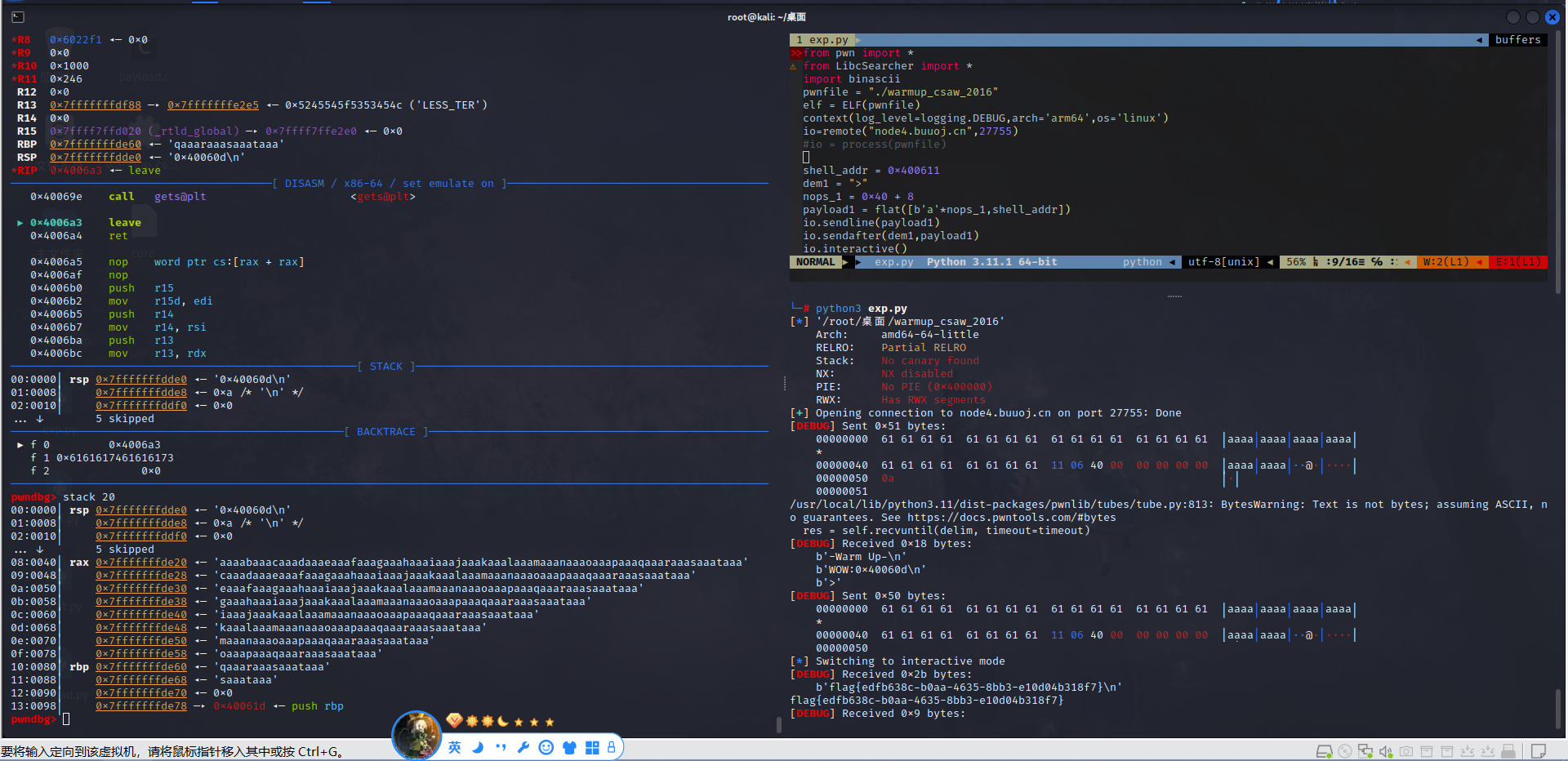1568x761 pixels.
Task: Click the leave instruction at 0x4006a3
Action: [x=125, y=223]
